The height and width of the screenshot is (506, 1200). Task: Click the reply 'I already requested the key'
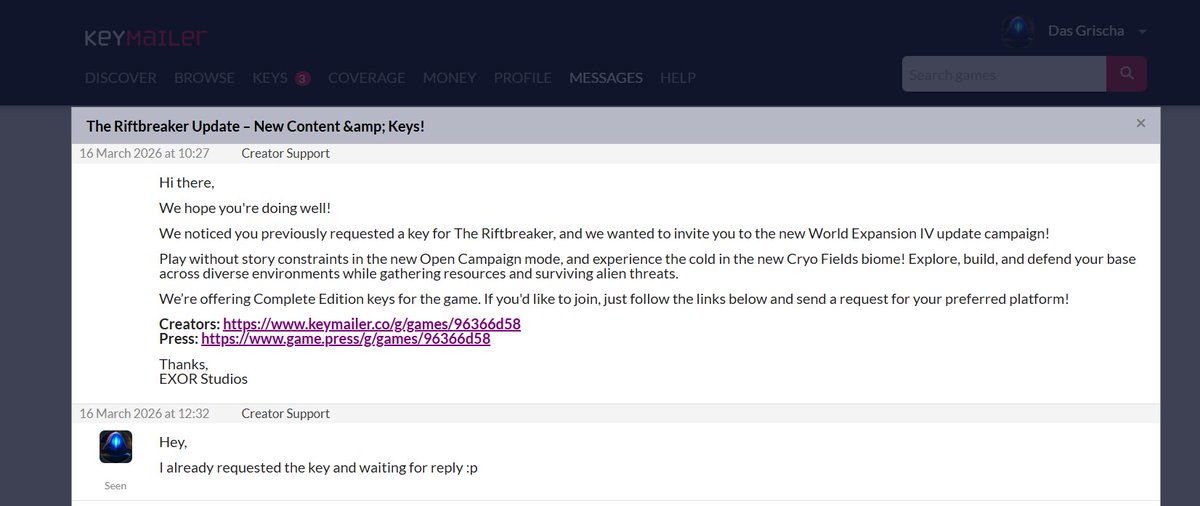(319, 468)
